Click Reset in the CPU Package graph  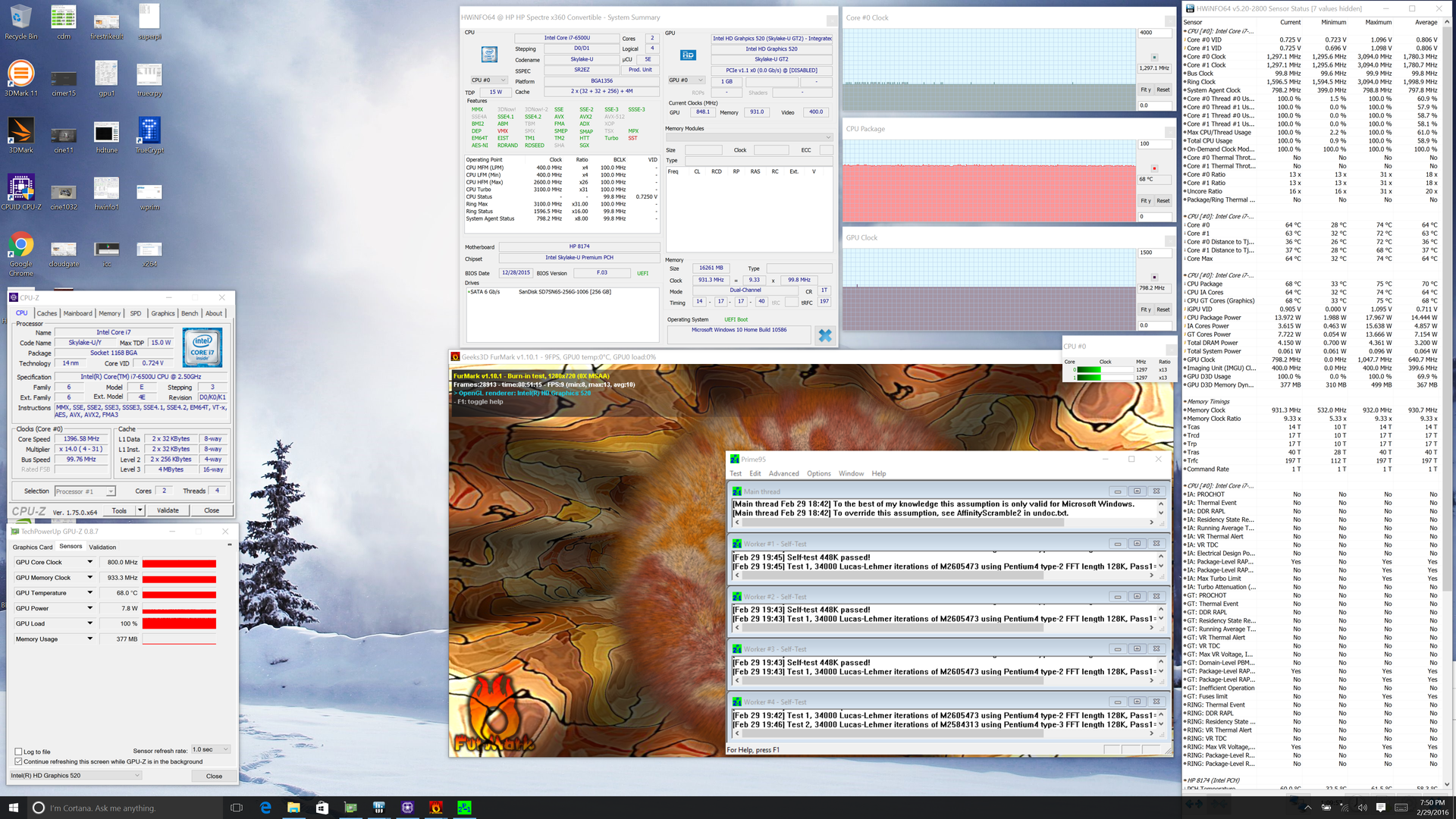click(x=1163, y=201)
